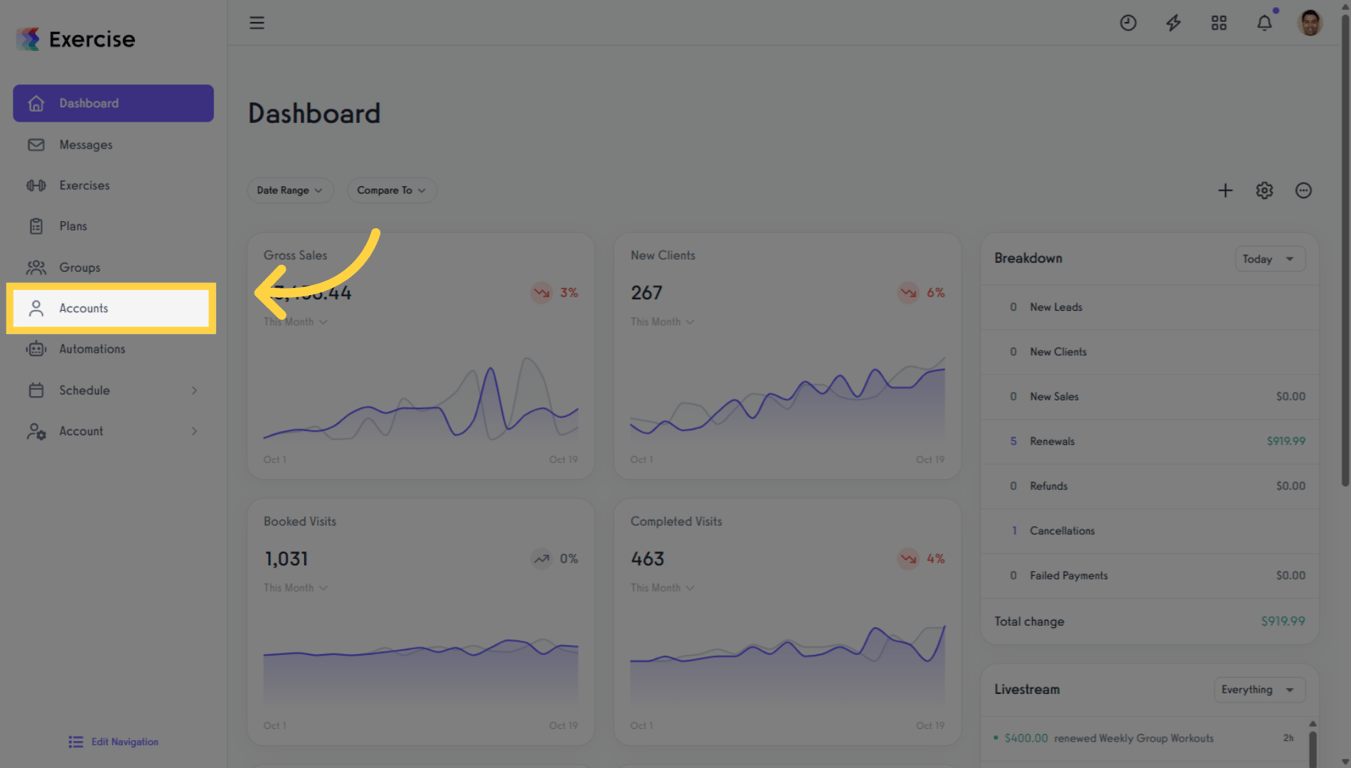The image size is (1351, 768).
Task: Select the Exercises dumbbell icon in sidebar
Action: coord(36,185)
